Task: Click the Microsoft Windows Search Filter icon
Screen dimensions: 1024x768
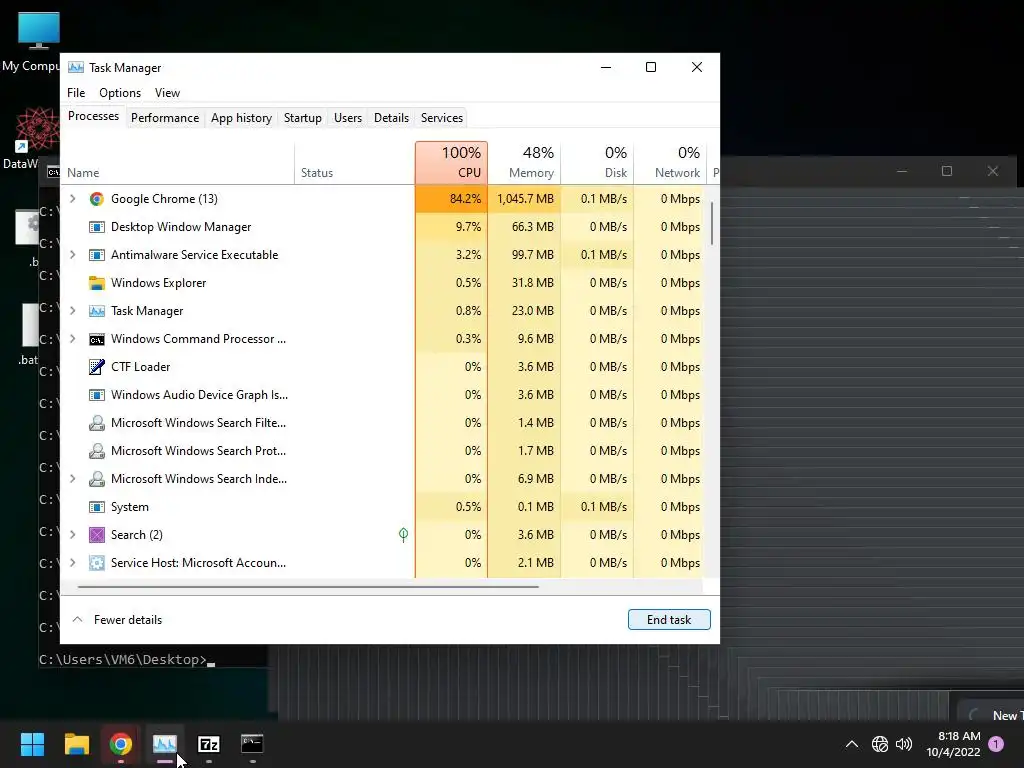Action: (97, 423)
